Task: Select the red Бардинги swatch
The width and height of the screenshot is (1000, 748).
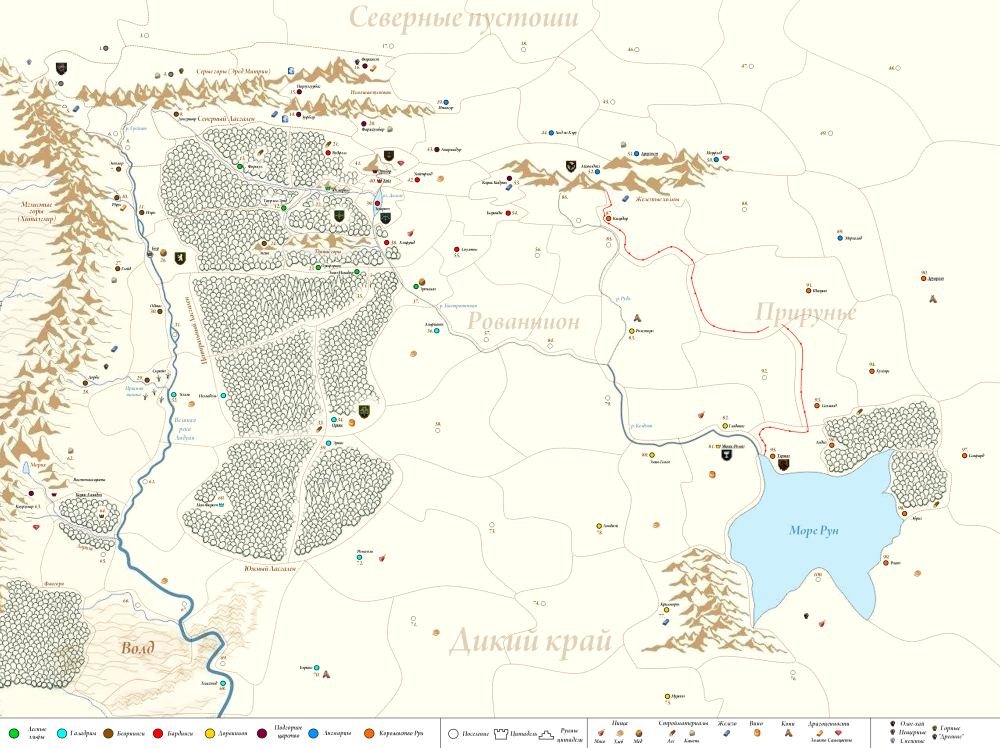Action: 159,733
